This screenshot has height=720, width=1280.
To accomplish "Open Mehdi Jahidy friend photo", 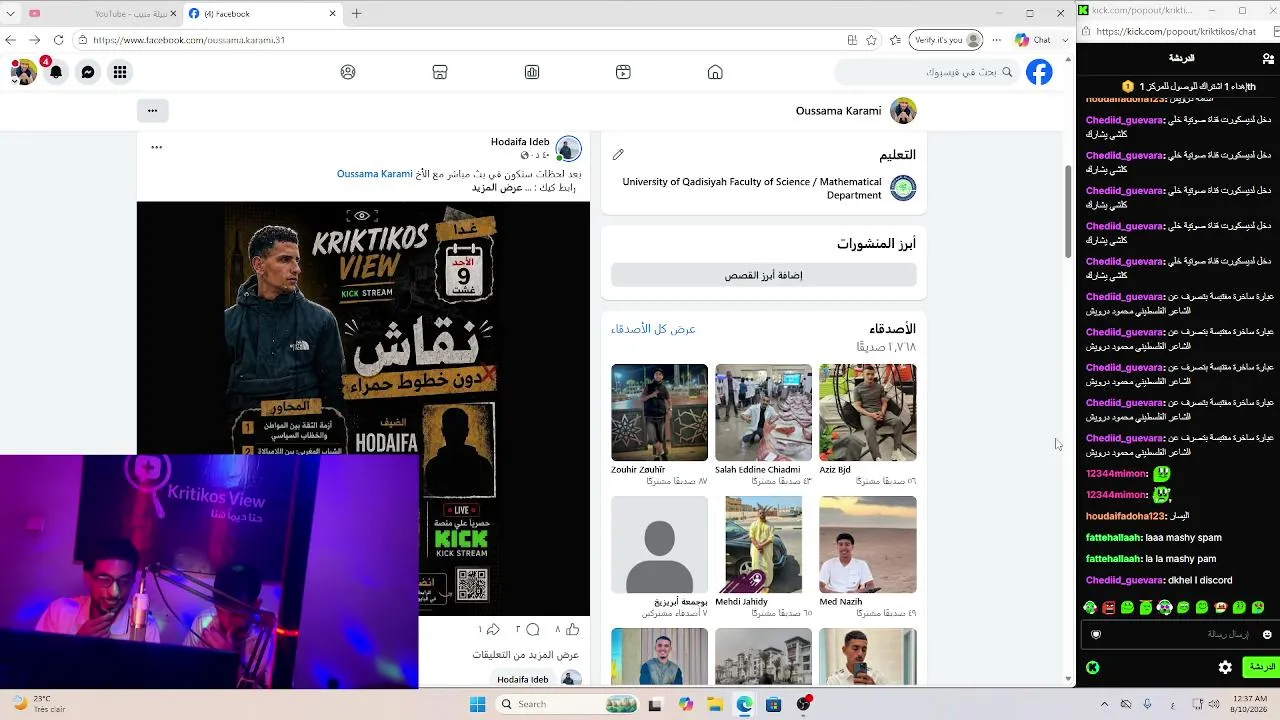I will click(x=763, y=544).
